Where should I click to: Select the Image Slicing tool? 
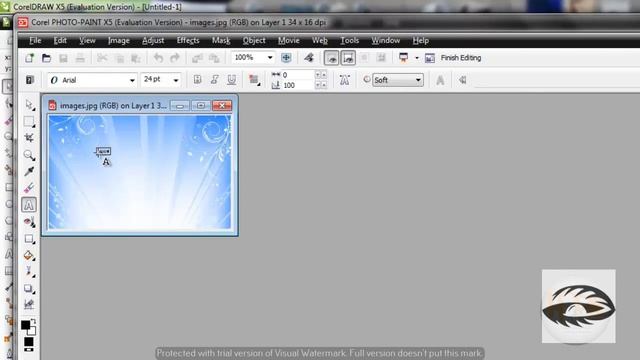pyautogui.click(x=29, y=304)
